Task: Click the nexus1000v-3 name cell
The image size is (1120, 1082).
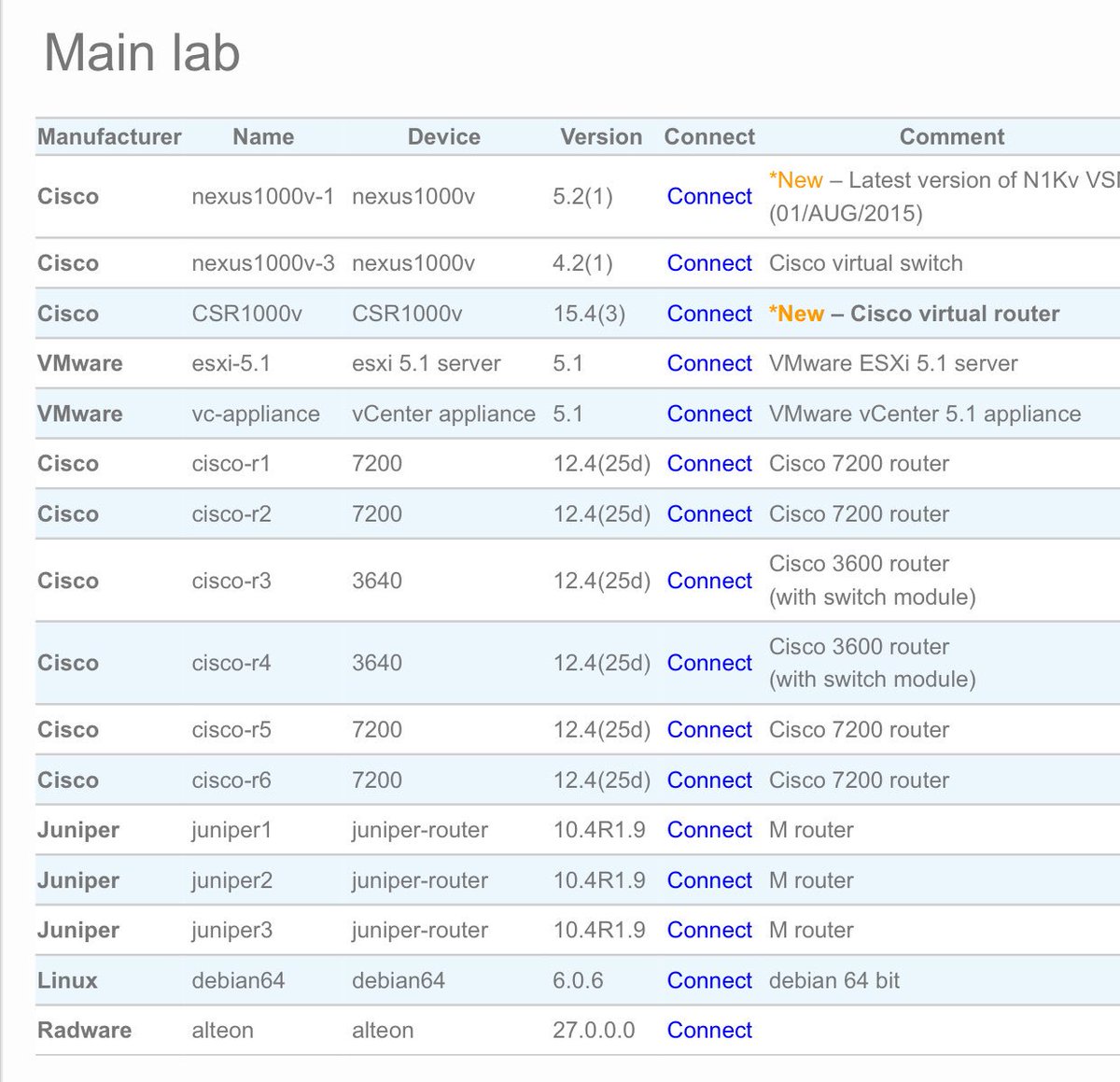Action: 262,263
